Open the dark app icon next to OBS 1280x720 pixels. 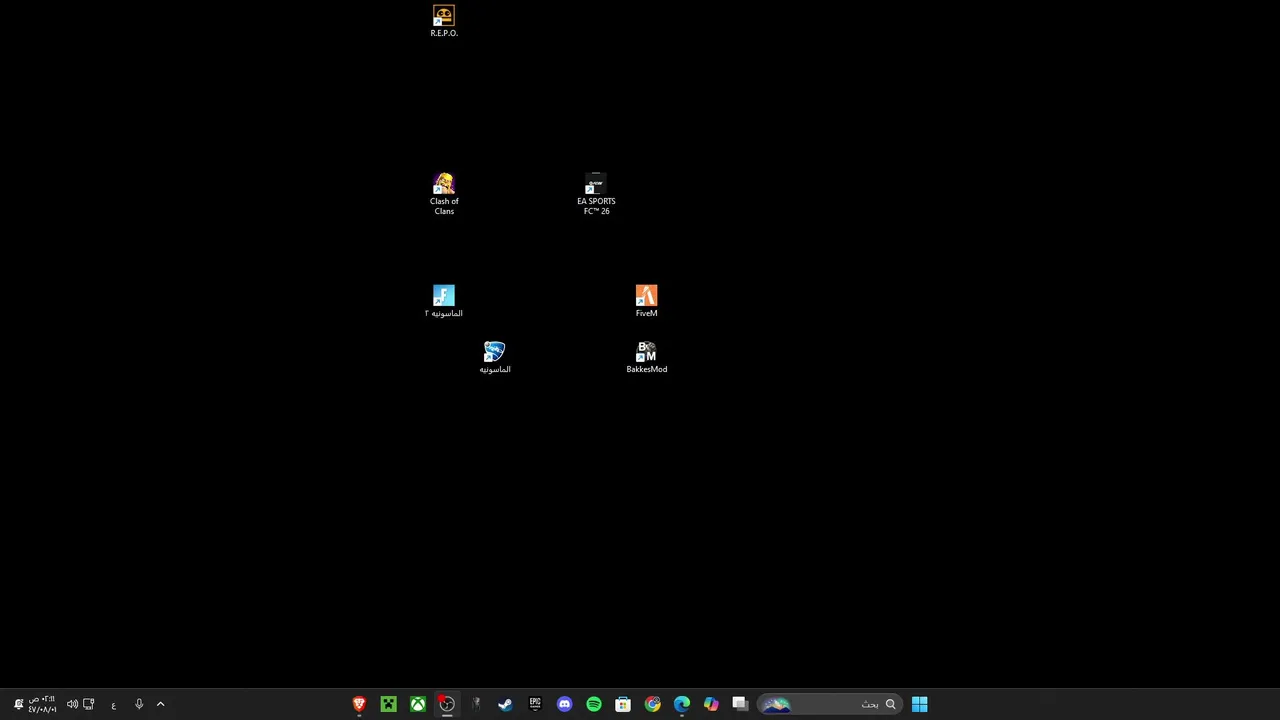[x=476, y=705]
